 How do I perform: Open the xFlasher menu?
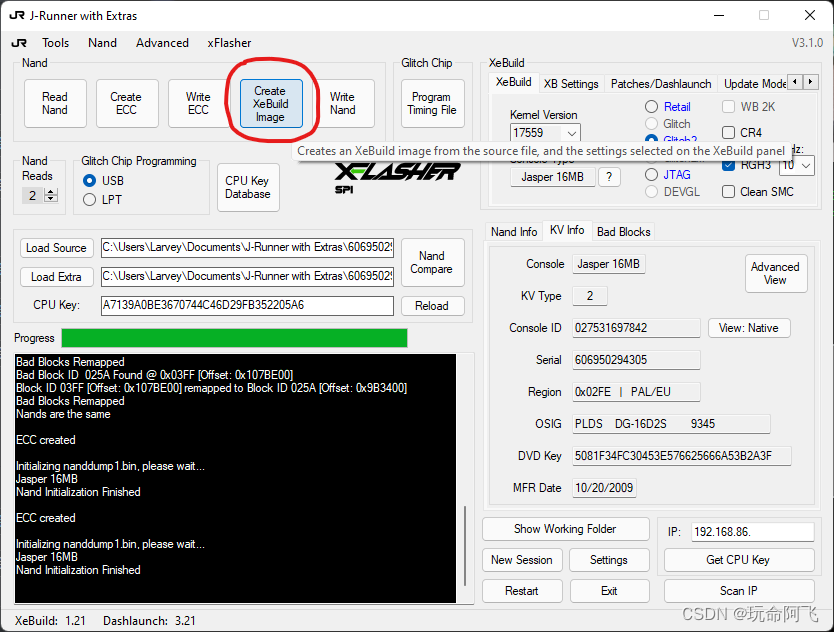(229, 43)
